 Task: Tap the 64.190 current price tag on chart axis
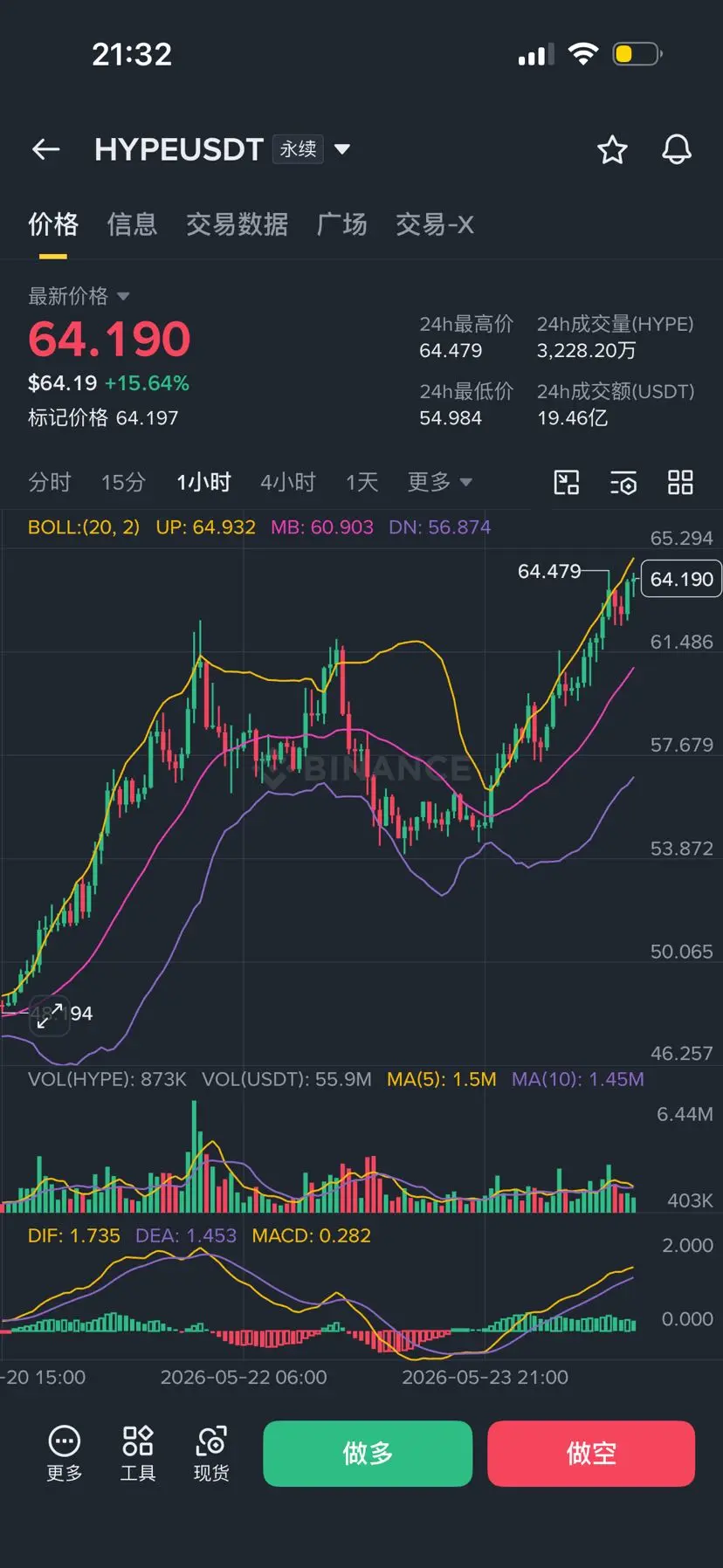pos(682,579)
